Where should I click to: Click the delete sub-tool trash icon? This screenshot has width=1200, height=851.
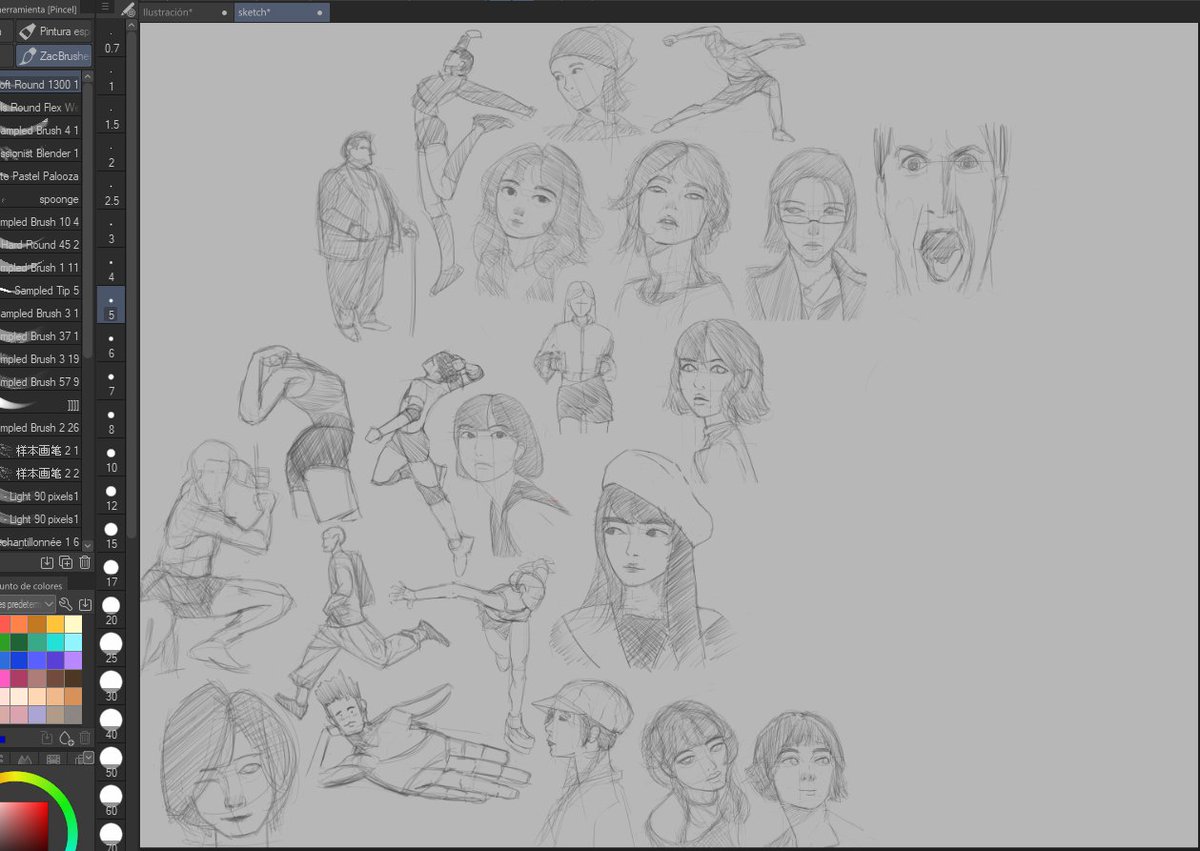[x=85, y=562]
